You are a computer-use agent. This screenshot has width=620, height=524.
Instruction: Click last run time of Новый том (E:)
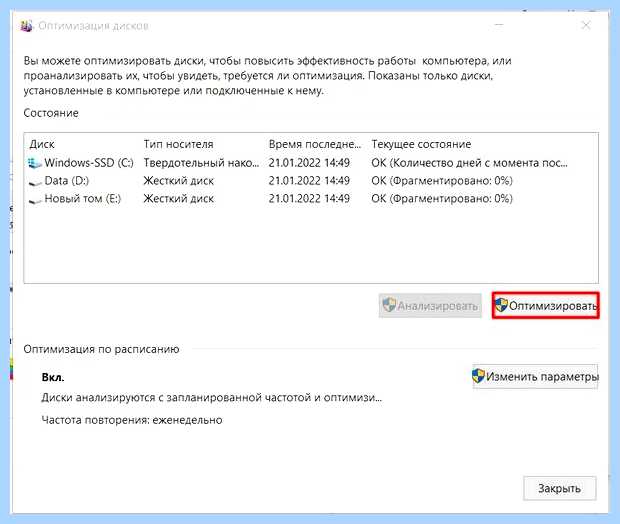(x=309, y=199)
